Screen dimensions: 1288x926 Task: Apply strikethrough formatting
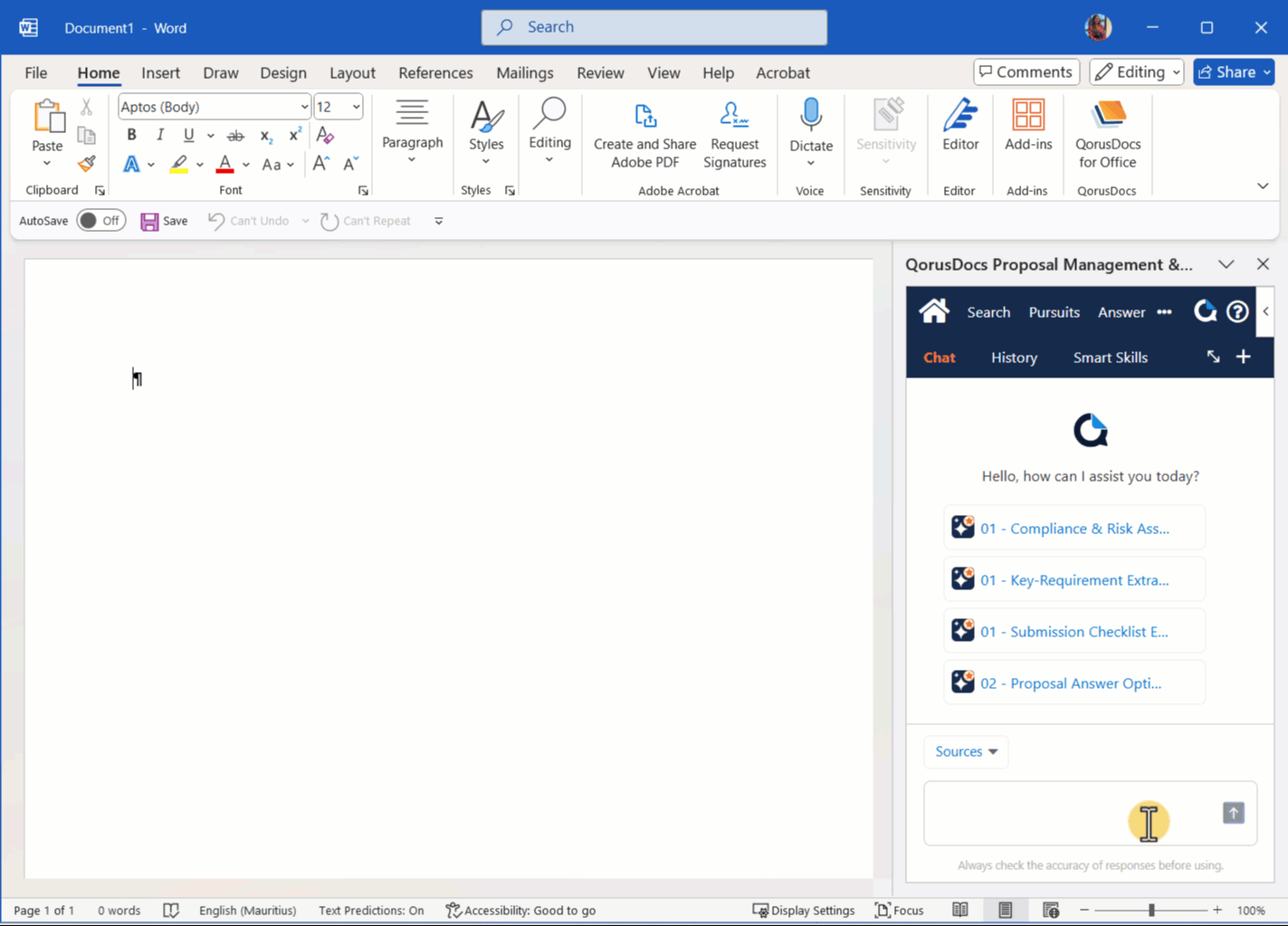pyautogui.click(x=235, y=136)
